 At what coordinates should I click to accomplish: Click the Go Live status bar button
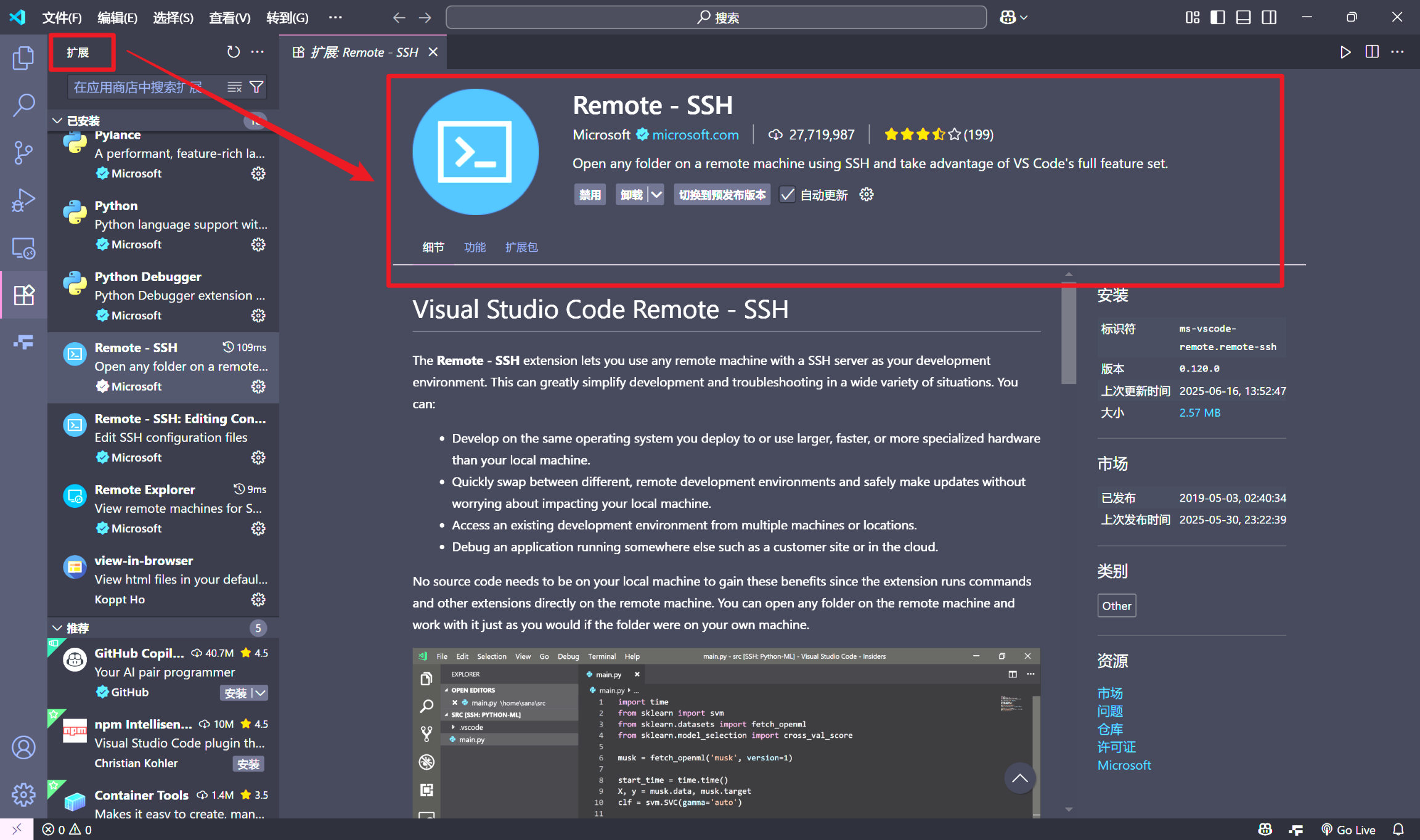(x=1349, y=830)
